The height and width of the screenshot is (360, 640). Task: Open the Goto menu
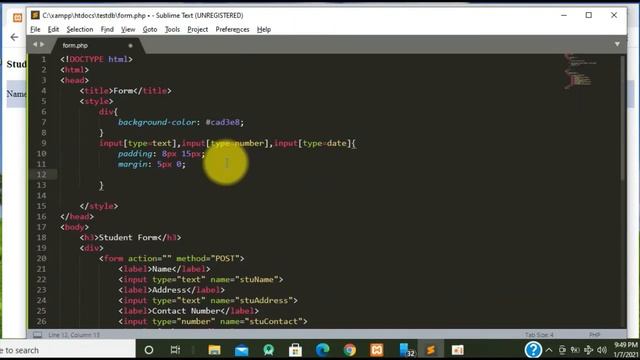click(x=150, y=29)
